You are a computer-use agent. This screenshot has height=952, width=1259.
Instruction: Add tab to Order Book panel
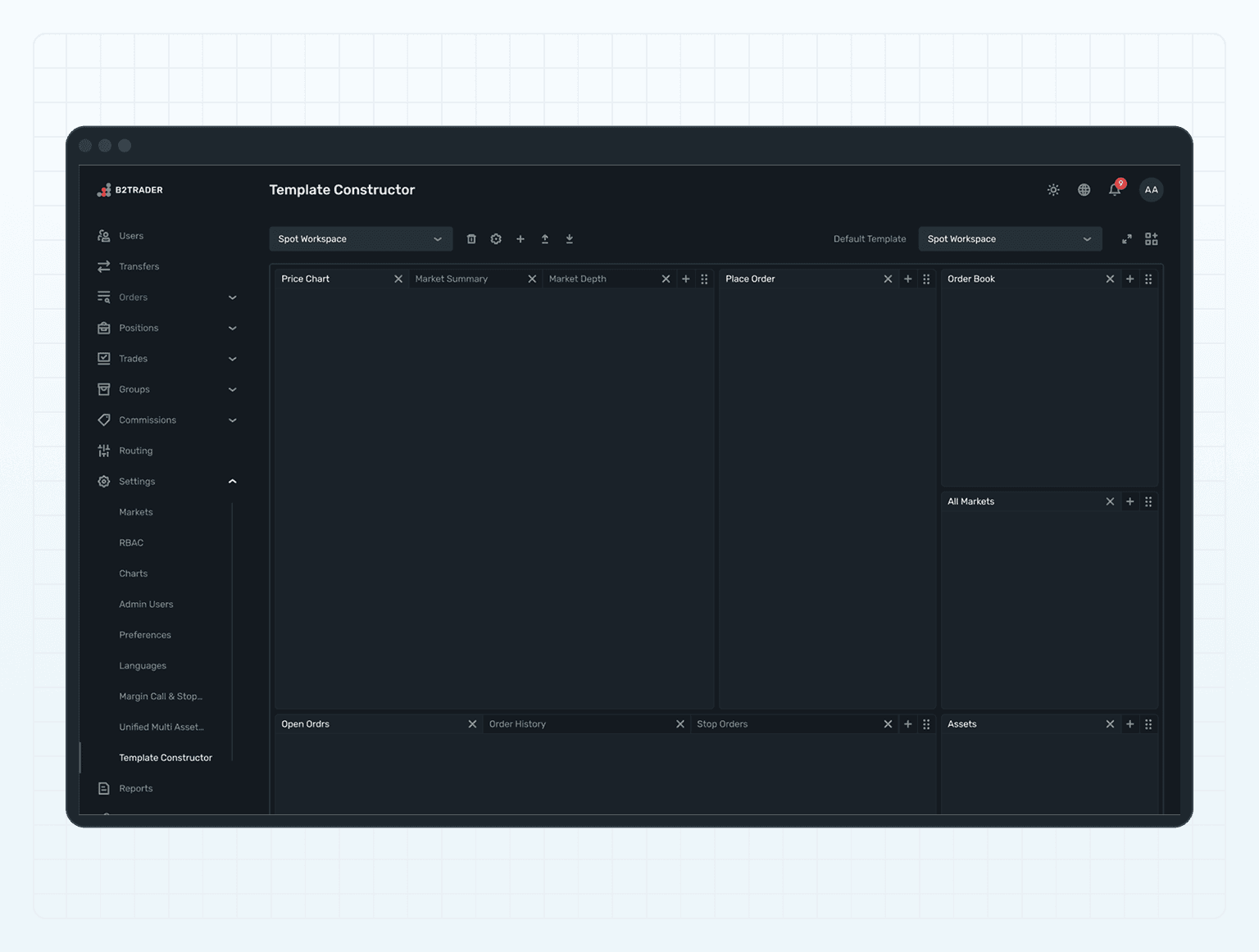tap(1130, 279)
